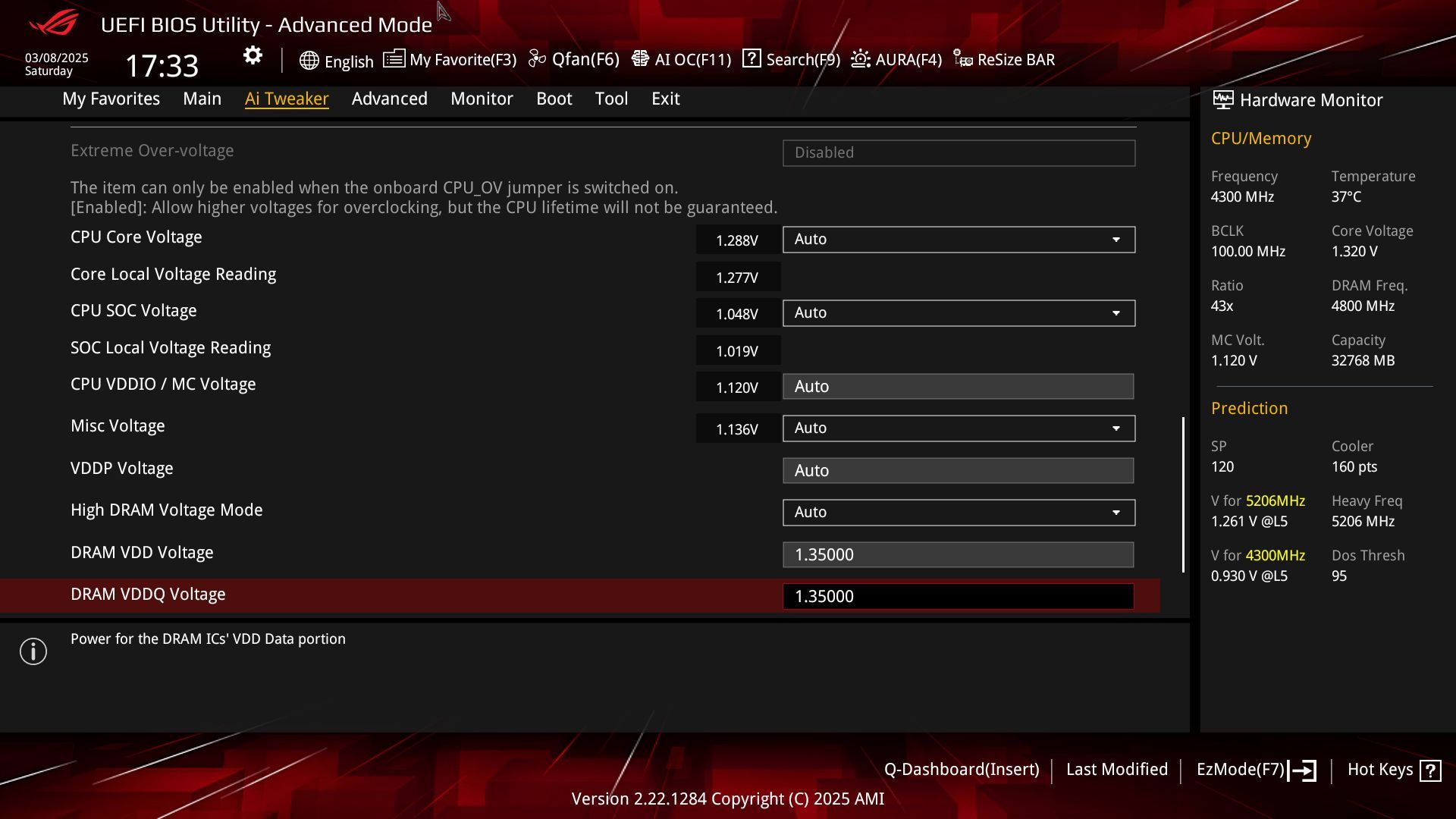Click the 1.288V core voltage value

(737, 241)
